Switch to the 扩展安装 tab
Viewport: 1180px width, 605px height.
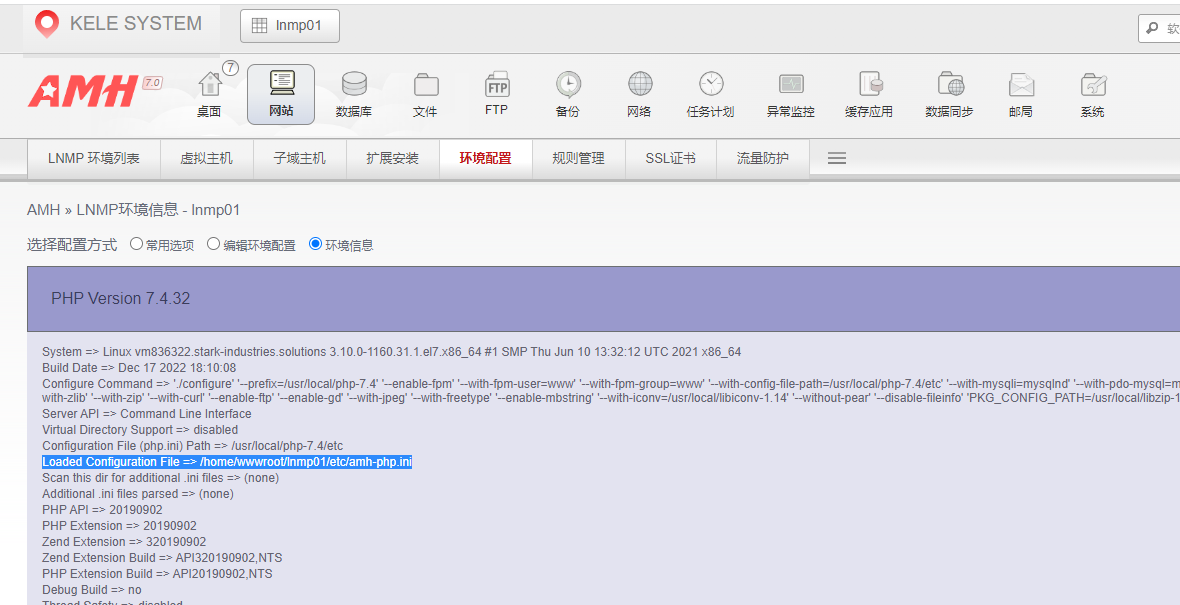coord(392,158)
